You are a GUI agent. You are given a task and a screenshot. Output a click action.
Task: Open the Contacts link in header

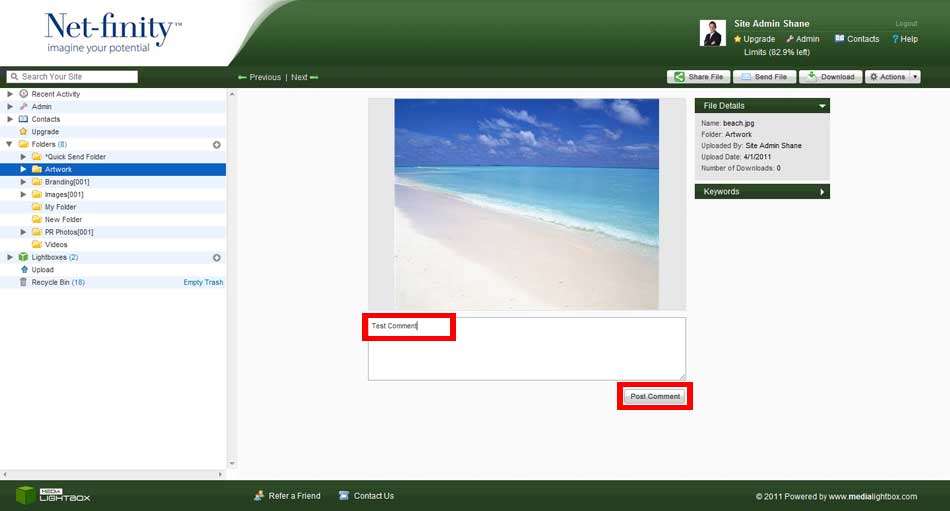pos(856,39)
